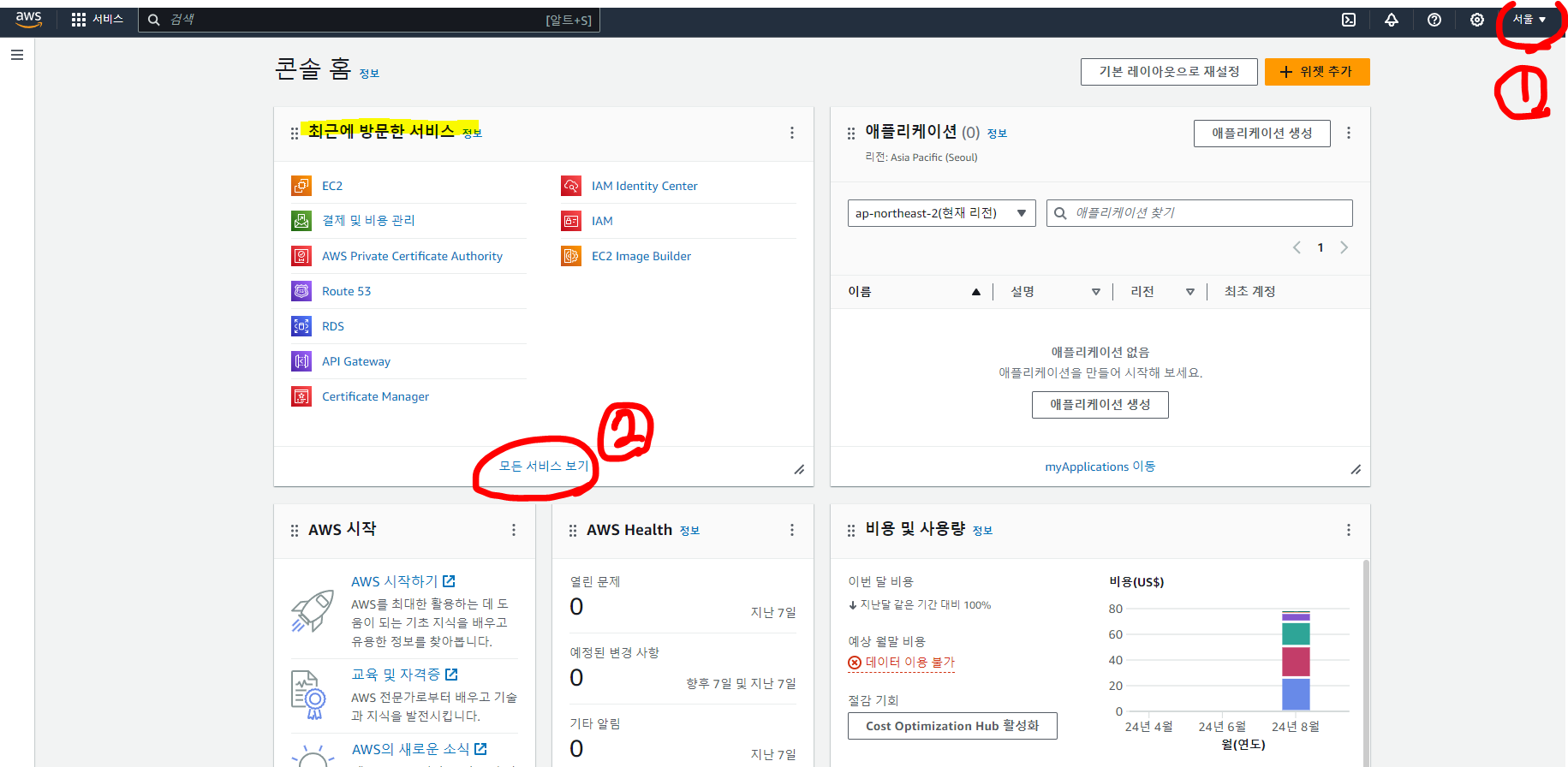Click the 열린 문제 count in AWS Health
1568x767 pixels.
576,607
